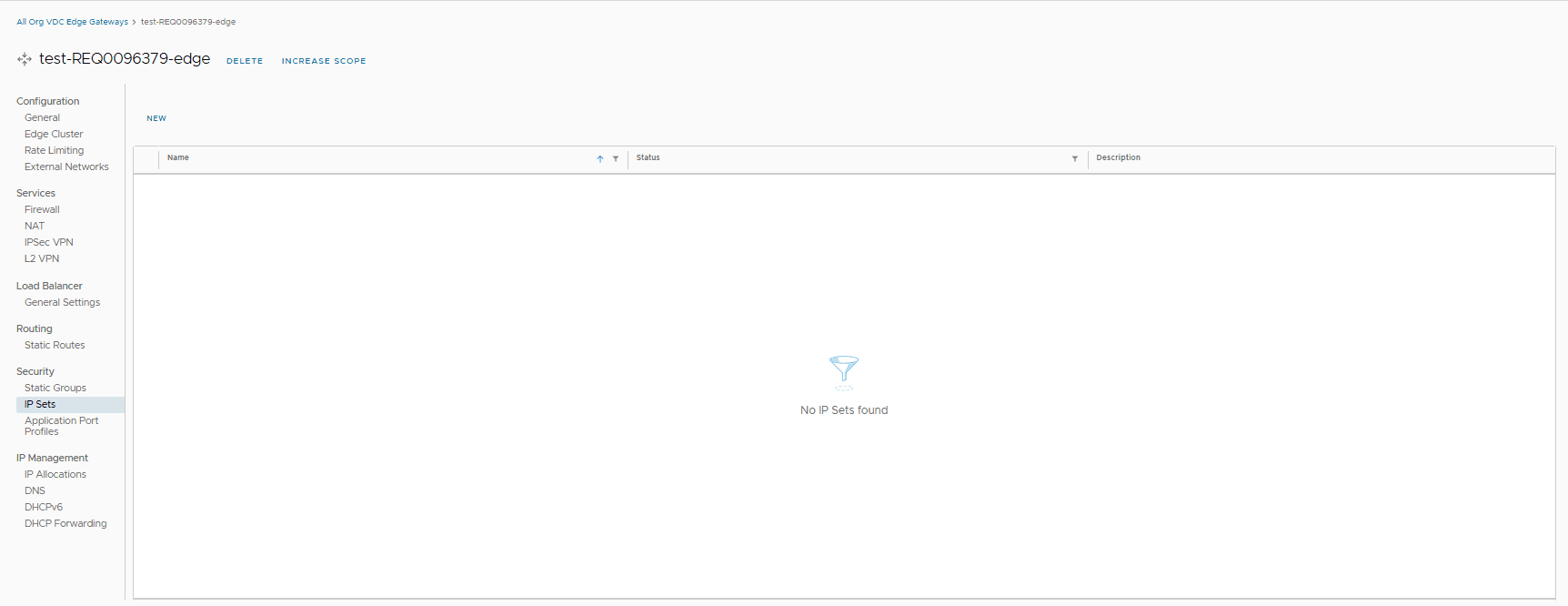Click the edge gateway icon beside title
Viewport: 1568px width, 606px height.
[x=25, y=59]
